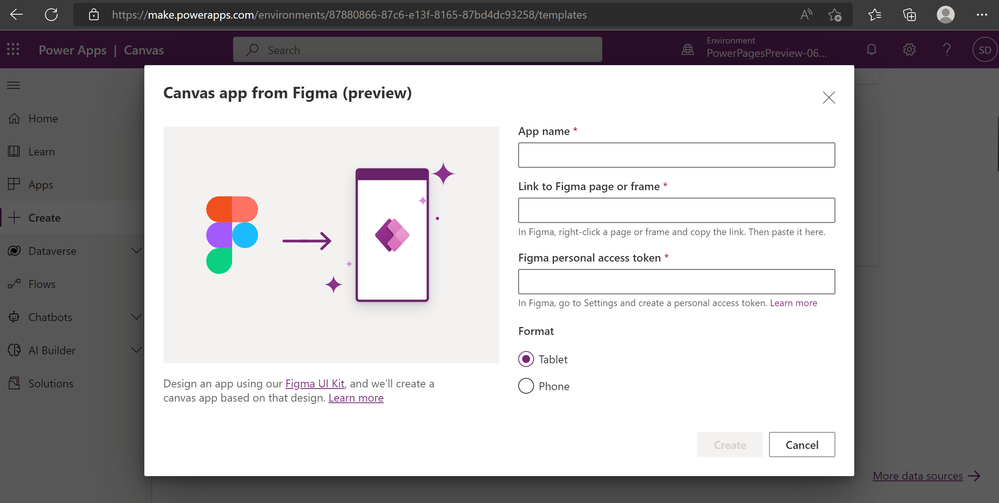Select the Phone format radio button

tap(526, 386)
